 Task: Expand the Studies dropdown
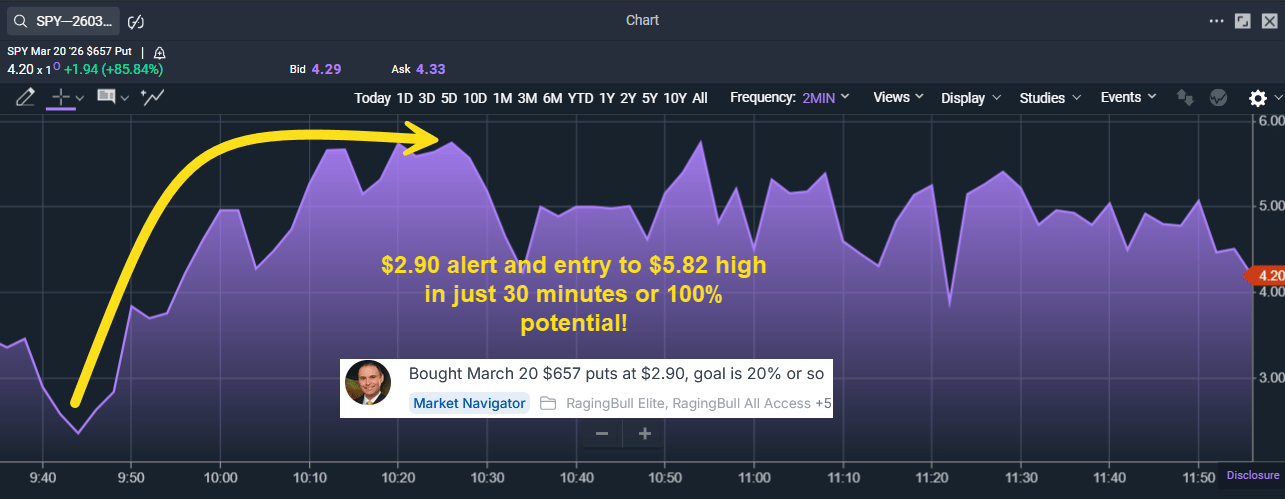pyautogui.click(x=1050, y=97)
